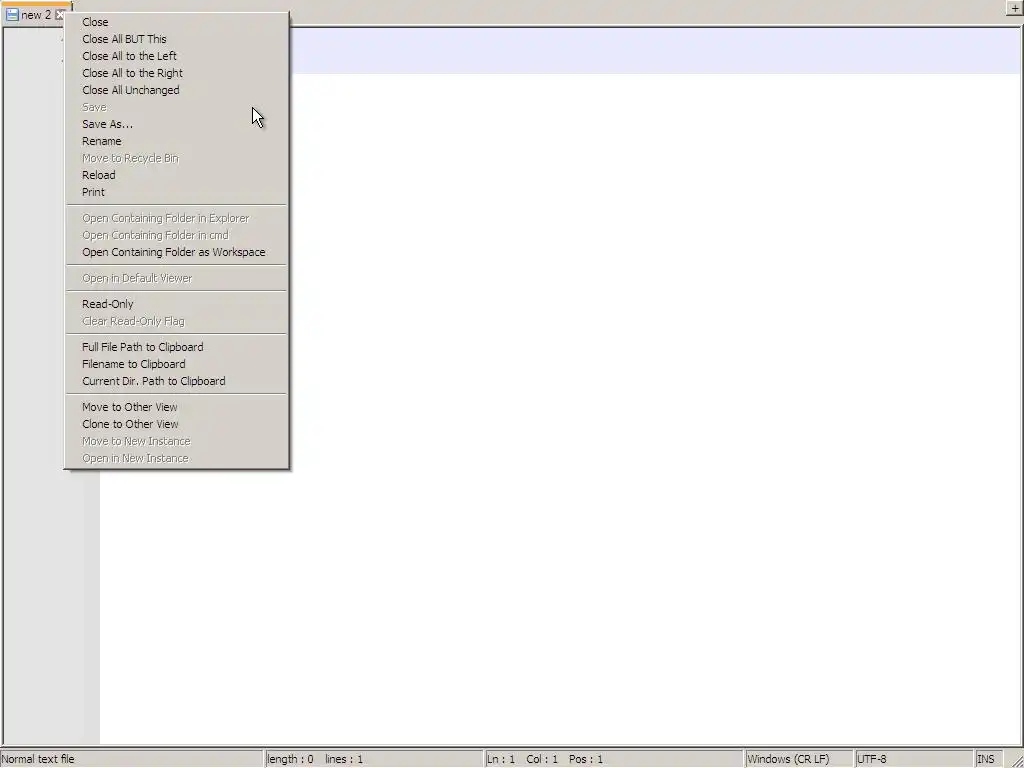Choose Current Dir. Path to Clipboard
Screen dimensions: 1024x768
177,381
